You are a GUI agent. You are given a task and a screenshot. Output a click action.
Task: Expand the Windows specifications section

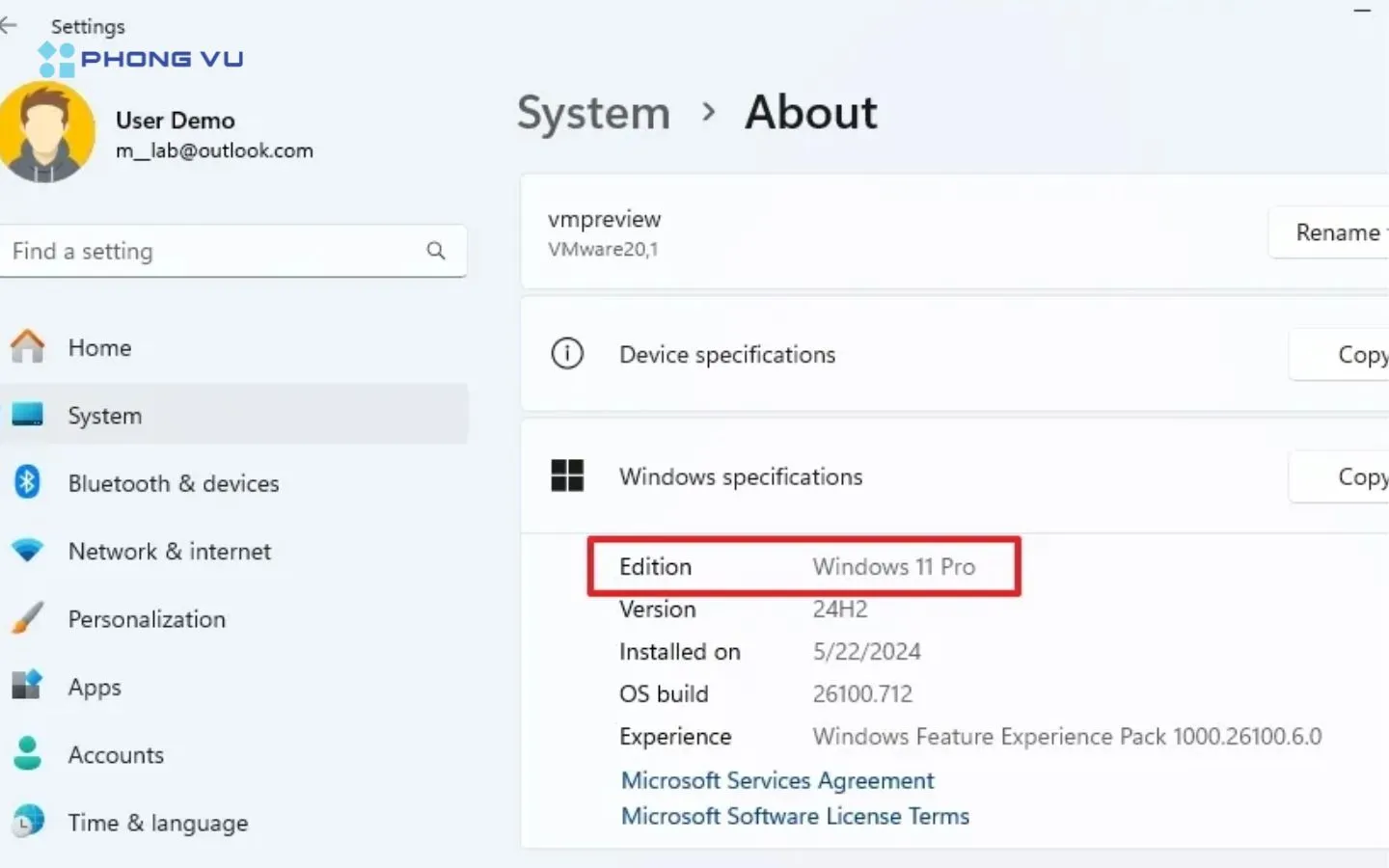click(x=868, y=475)
